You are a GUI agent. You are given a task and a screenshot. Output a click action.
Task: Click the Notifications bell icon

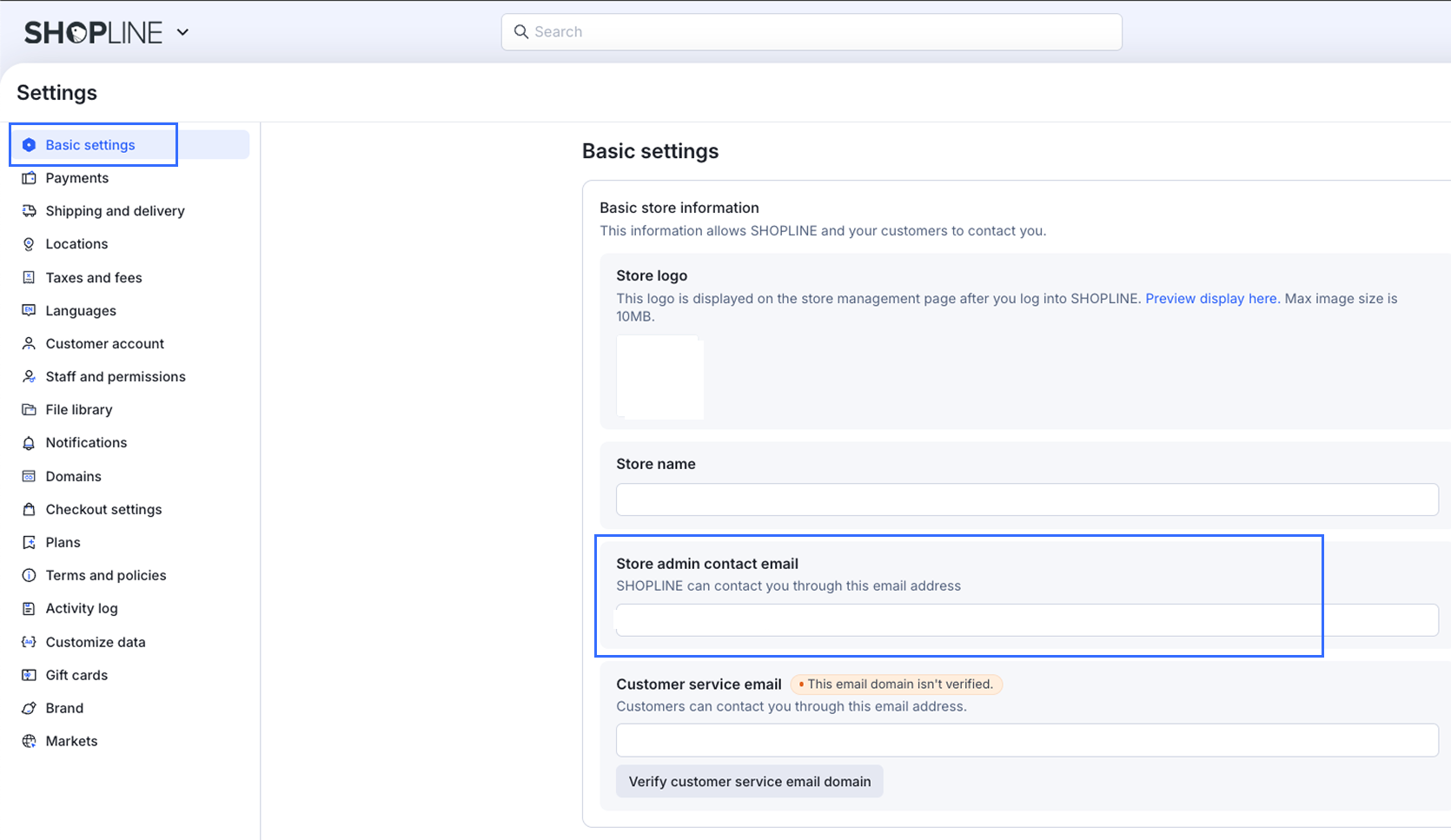coord(29,443)
